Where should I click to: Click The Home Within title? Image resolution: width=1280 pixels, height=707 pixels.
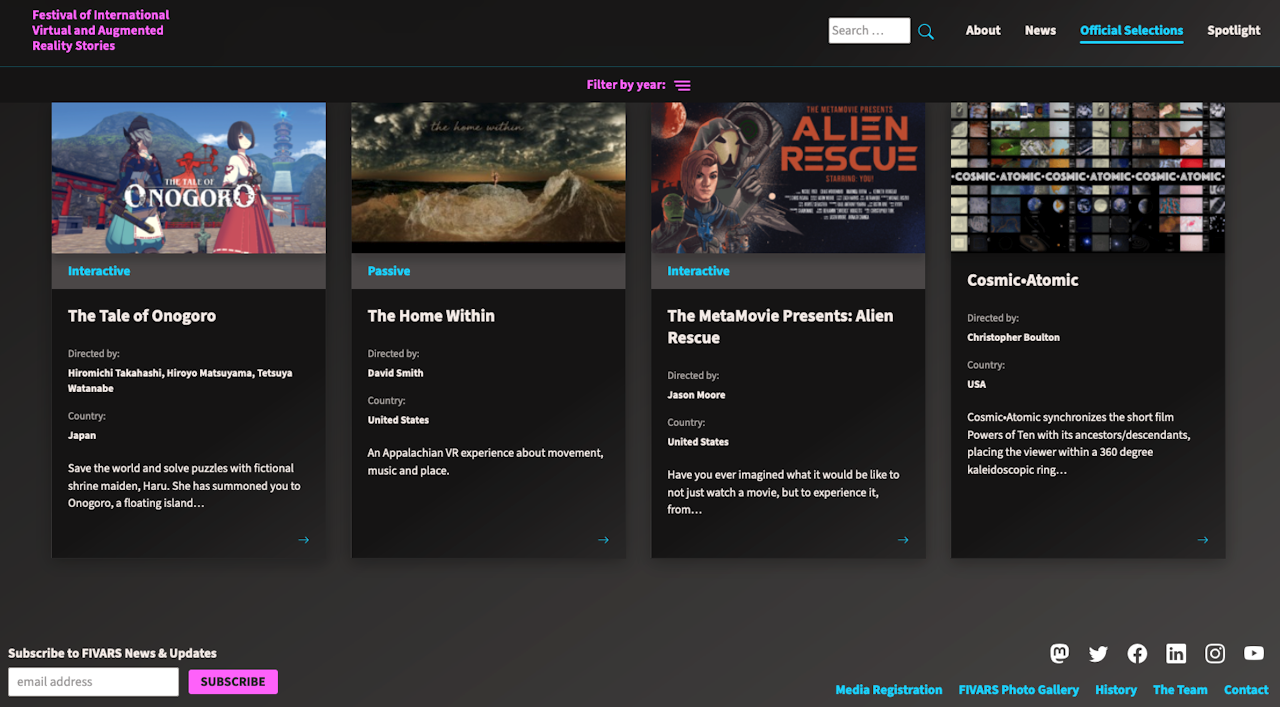click(x=431, y=316)
